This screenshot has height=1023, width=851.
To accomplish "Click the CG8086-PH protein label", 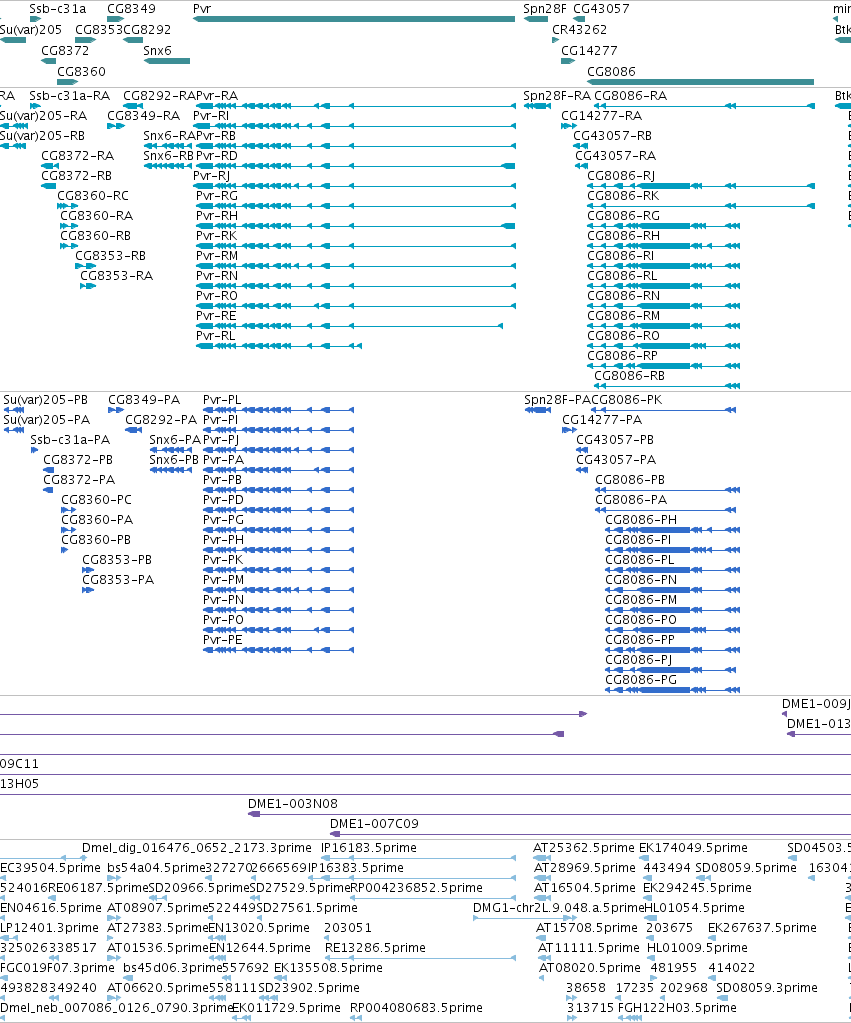I will coord(641,520).
